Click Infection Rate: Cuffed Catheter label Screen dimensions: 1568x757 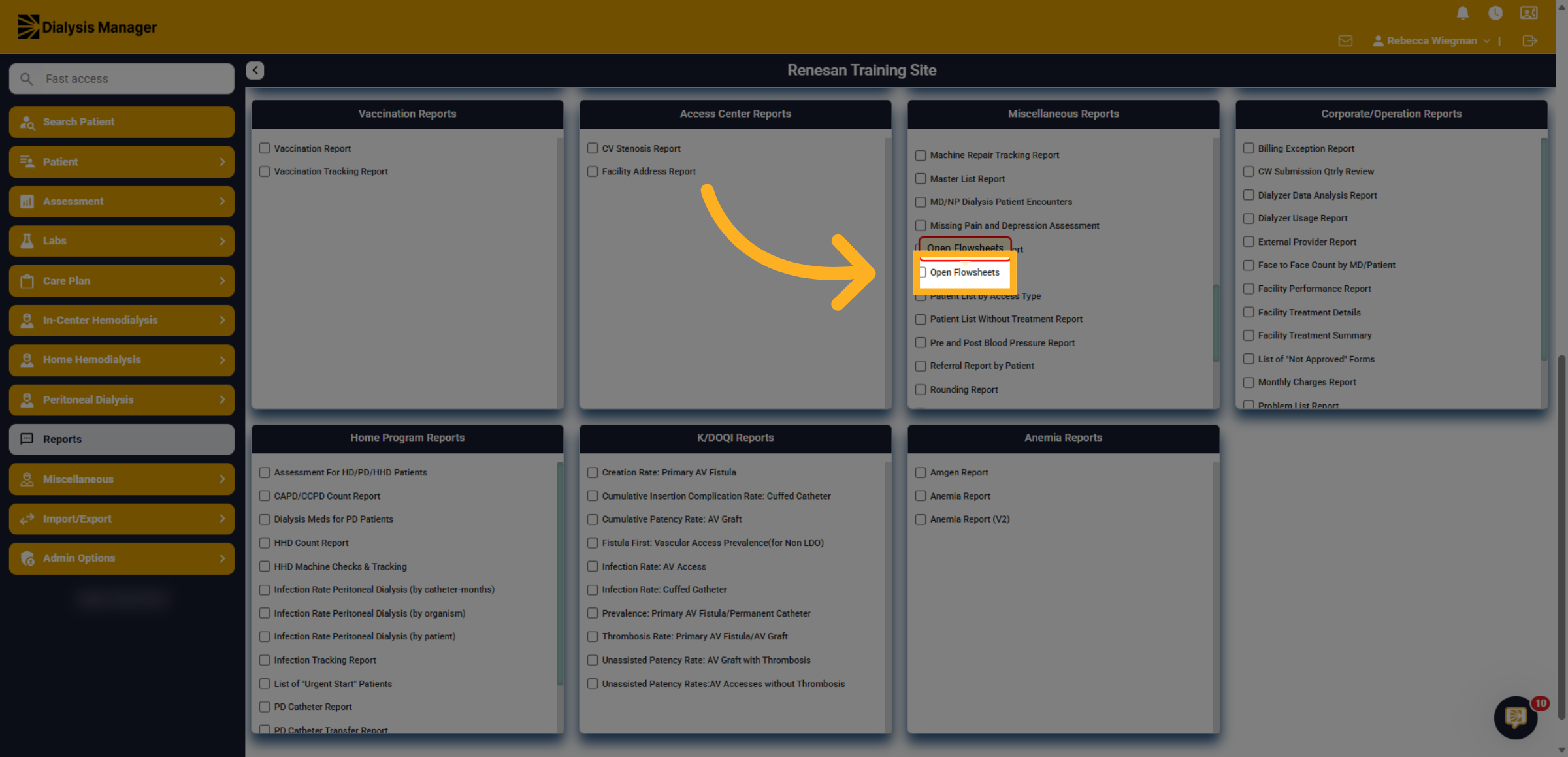click(664, 590)
